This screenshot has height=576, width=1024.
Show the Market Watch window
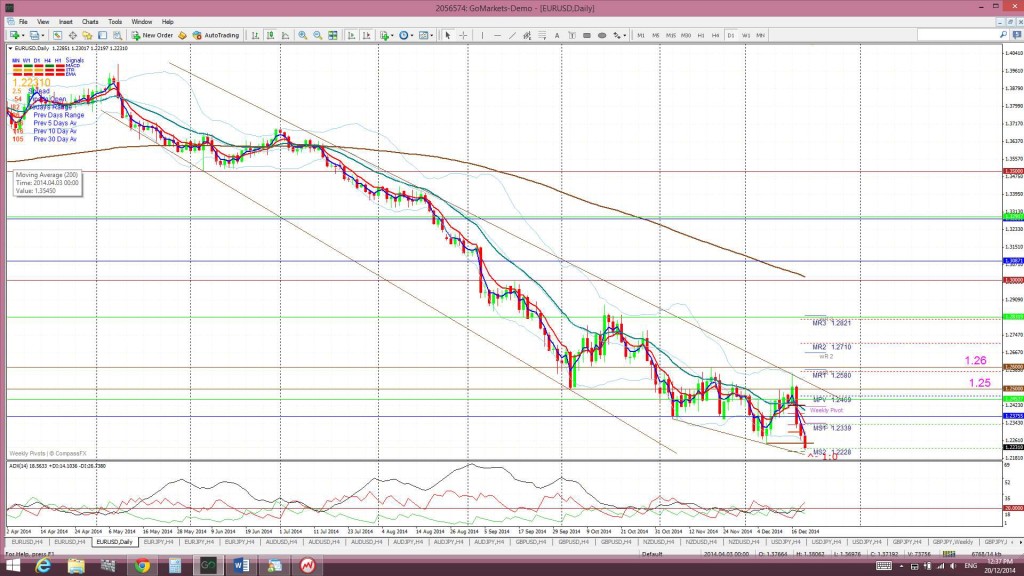(57, 35)
